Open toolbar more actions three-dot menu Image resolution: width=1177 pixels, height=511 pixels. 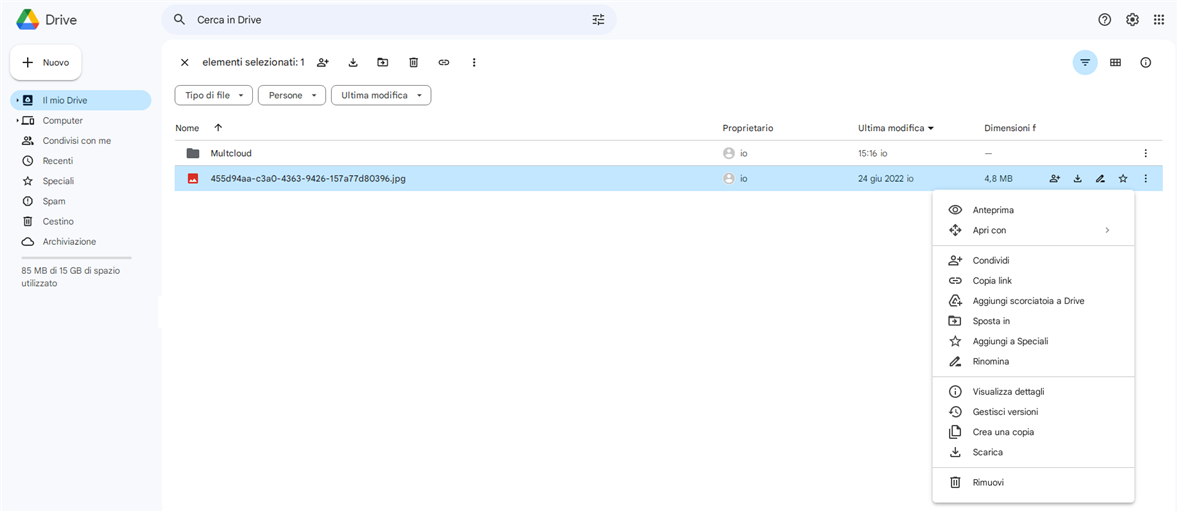(x=474, y=62)
